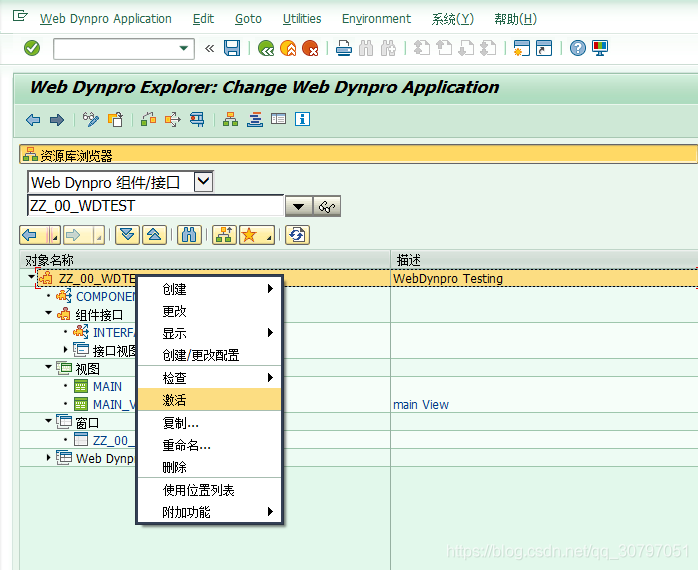698x570 pixels.
Task: Select the MAIN view tree item
Action: point(107,386)
